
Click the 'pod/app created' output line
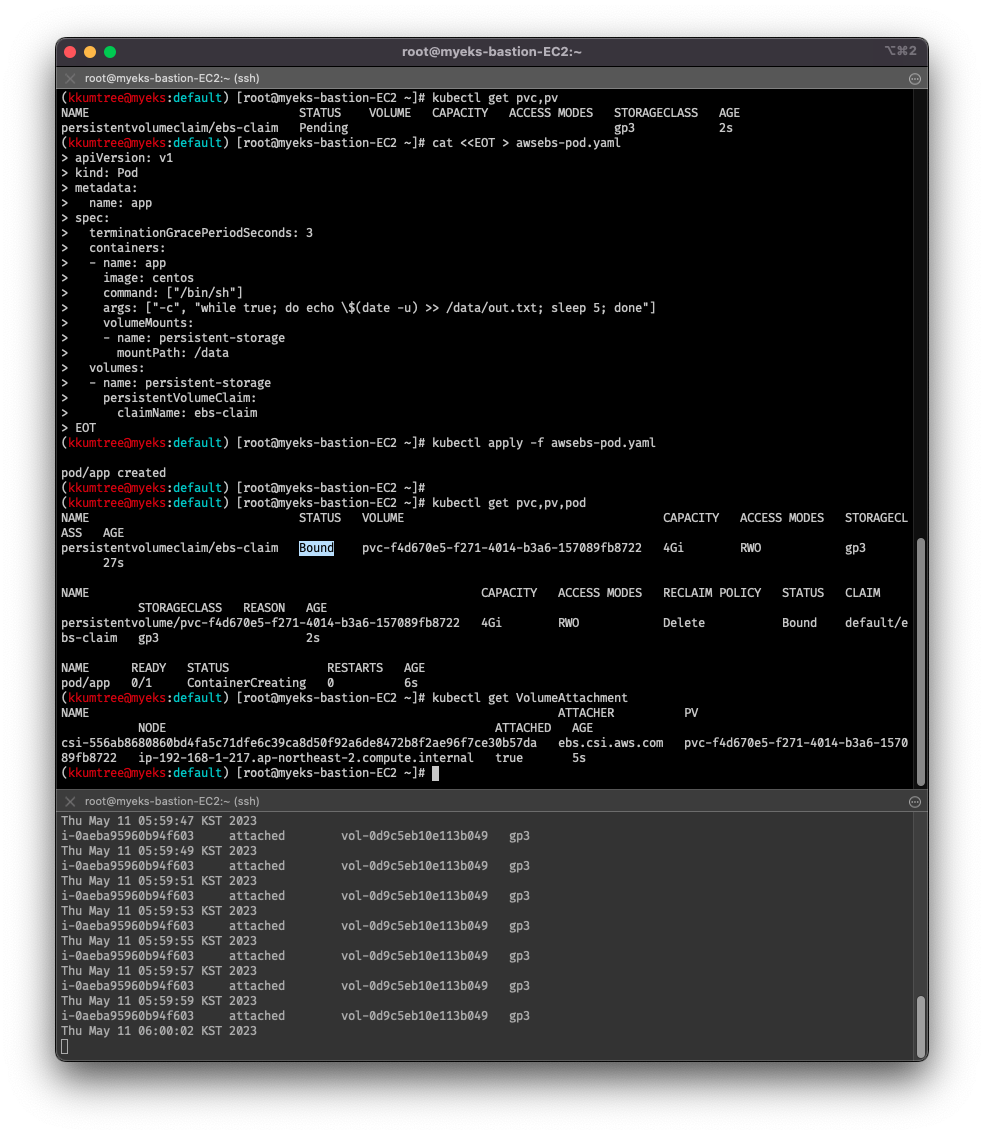pos(114,473)
